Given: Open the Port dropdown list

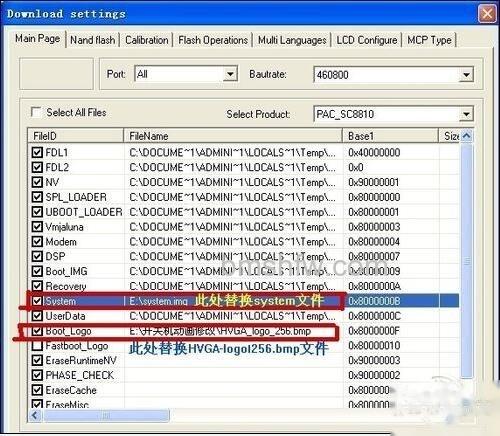Looking at the screenshot, I should [230, 74].
